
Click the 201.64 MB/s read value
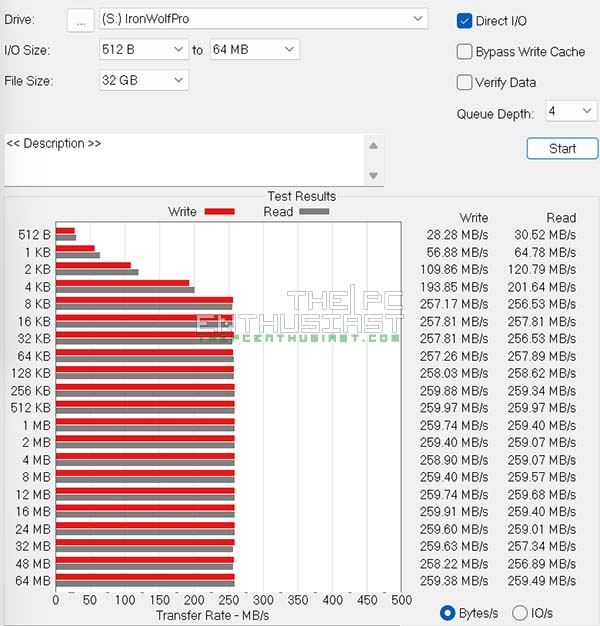tap(542, 287)
